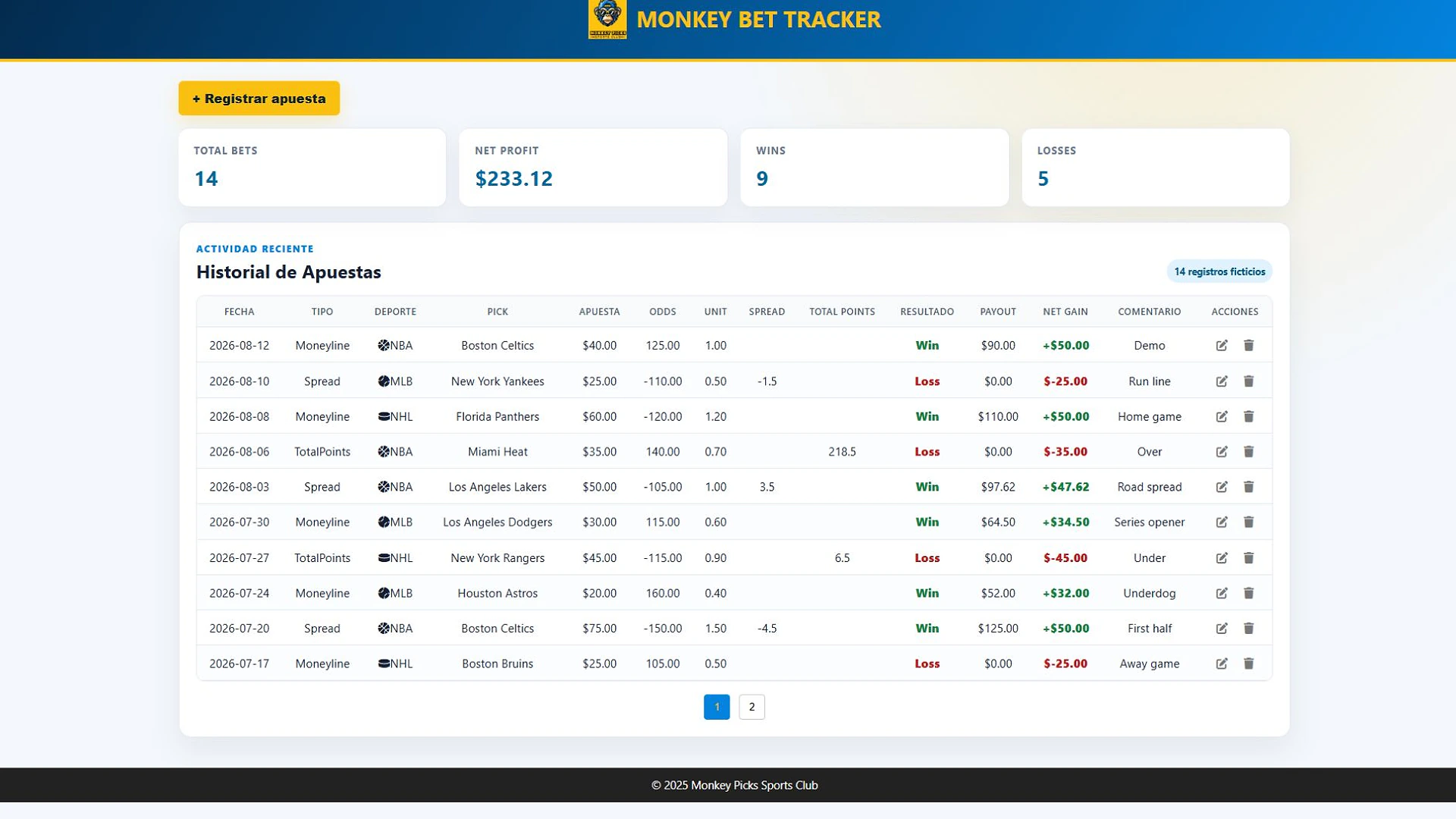Click the $97.62 payout value
Image resolution: width=1456 pixels, height=819 pixels.
click(998, 487)
